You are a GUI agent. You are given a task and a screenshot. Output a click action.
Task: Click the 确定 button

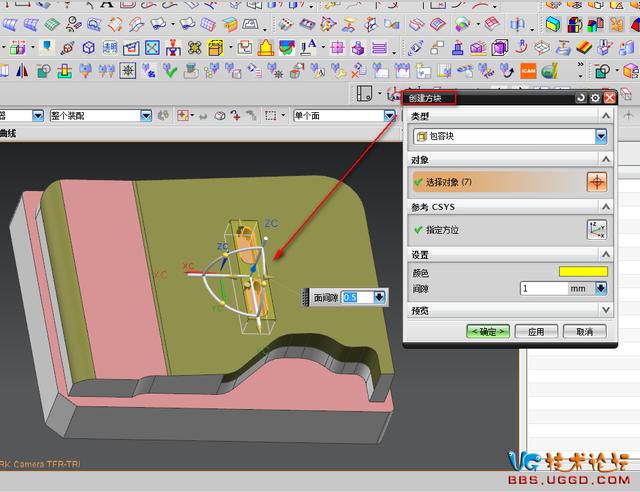487,331
